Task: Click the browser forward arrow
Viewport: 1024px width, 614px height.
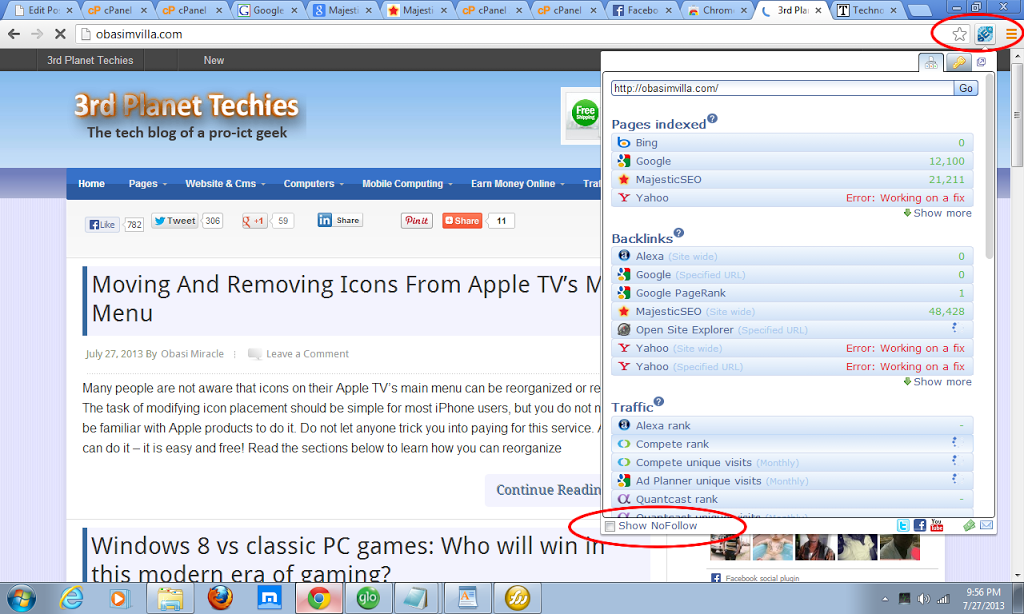Action: click(x=37, y=34)
